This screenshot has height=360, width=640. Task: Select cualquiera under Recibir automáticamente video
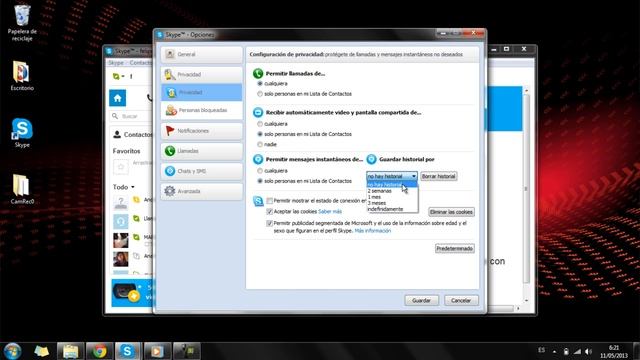260,124
